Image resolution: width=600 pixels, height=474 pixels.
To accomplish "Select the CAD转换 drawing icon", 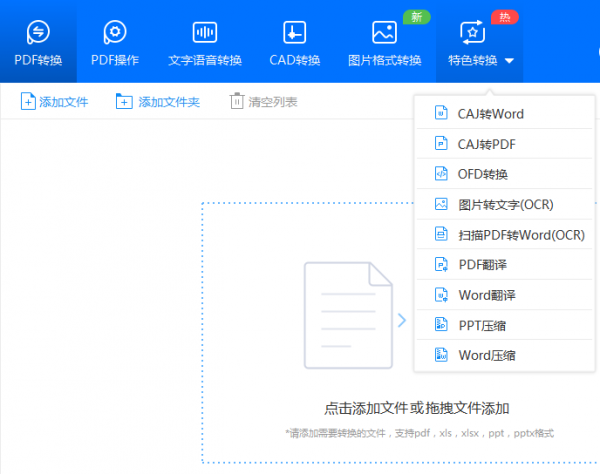I will (295, 32).
